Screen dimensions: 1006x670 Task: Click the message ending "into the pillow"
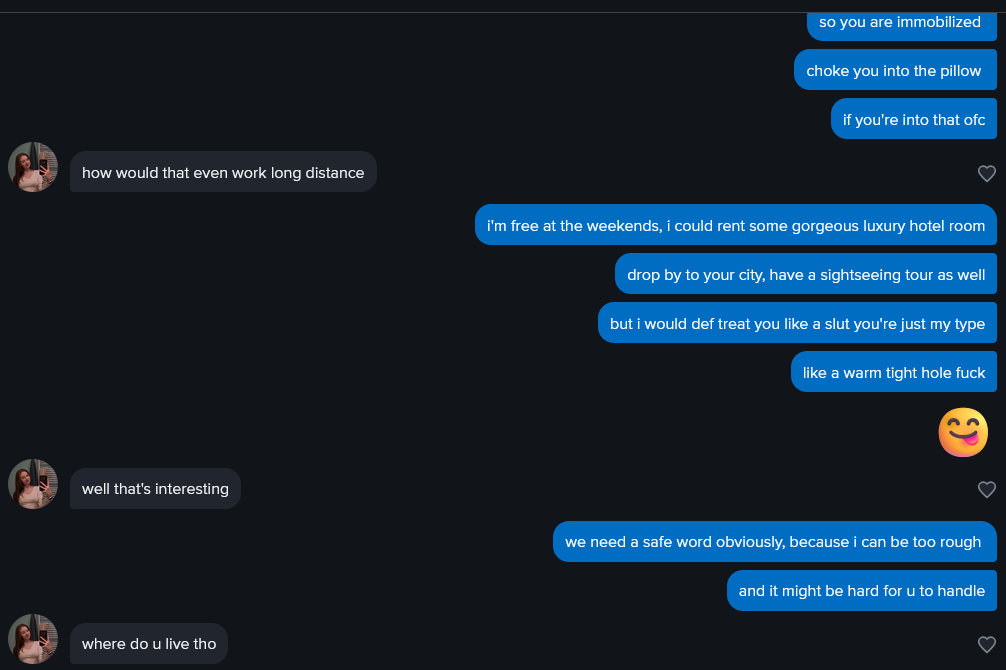(x=894, y=71)
